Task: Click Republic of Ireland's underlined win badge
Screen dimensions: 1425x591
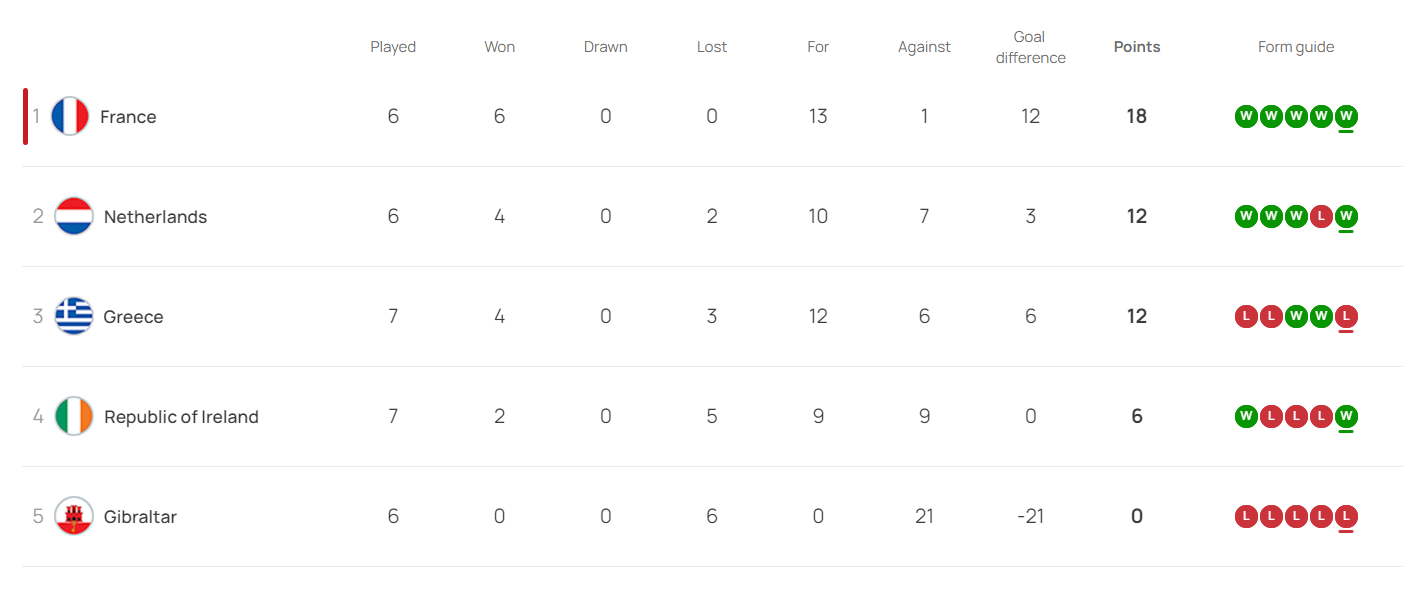Action: point(1346,417)
